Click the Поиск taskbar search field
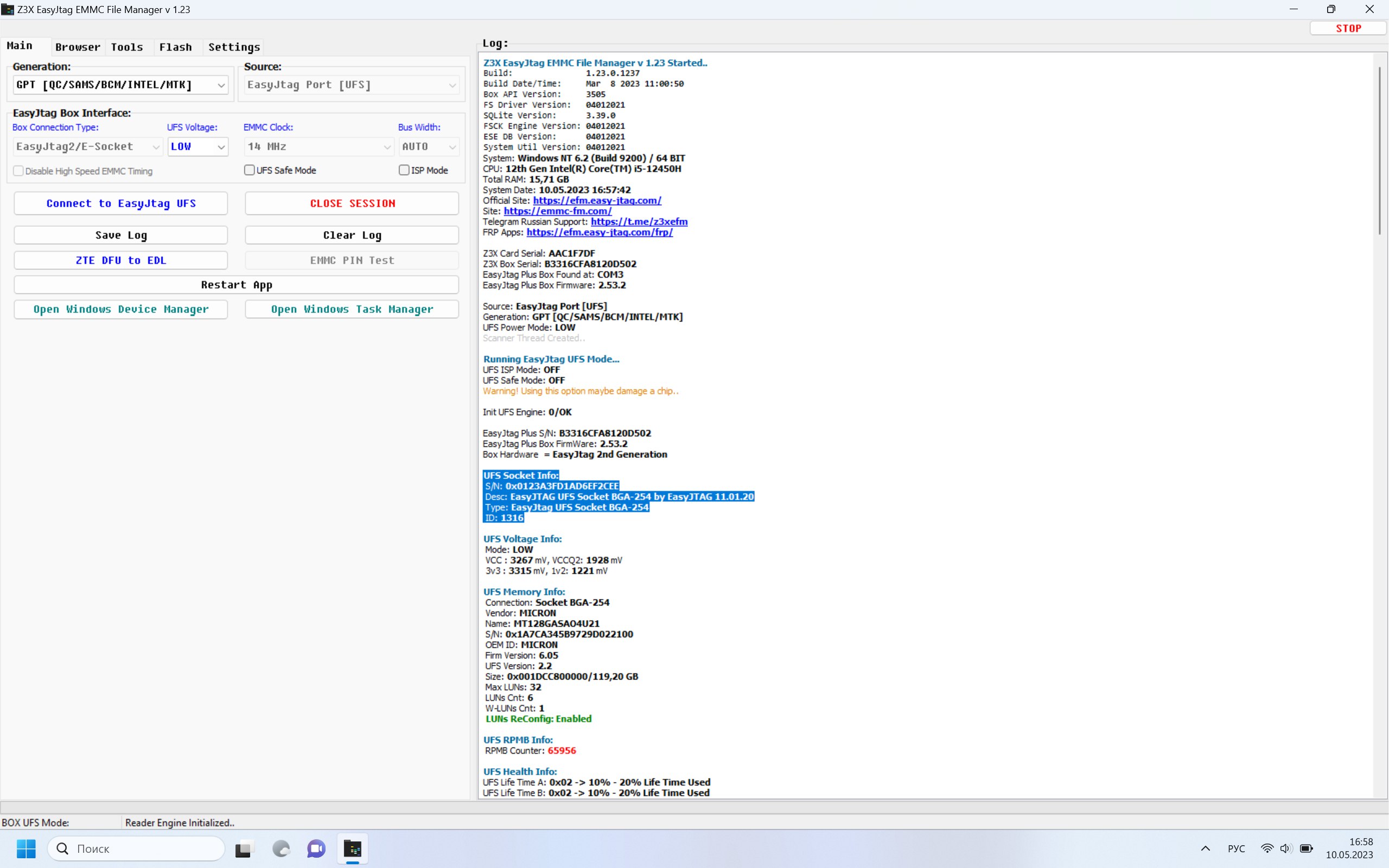 [136, 848]
